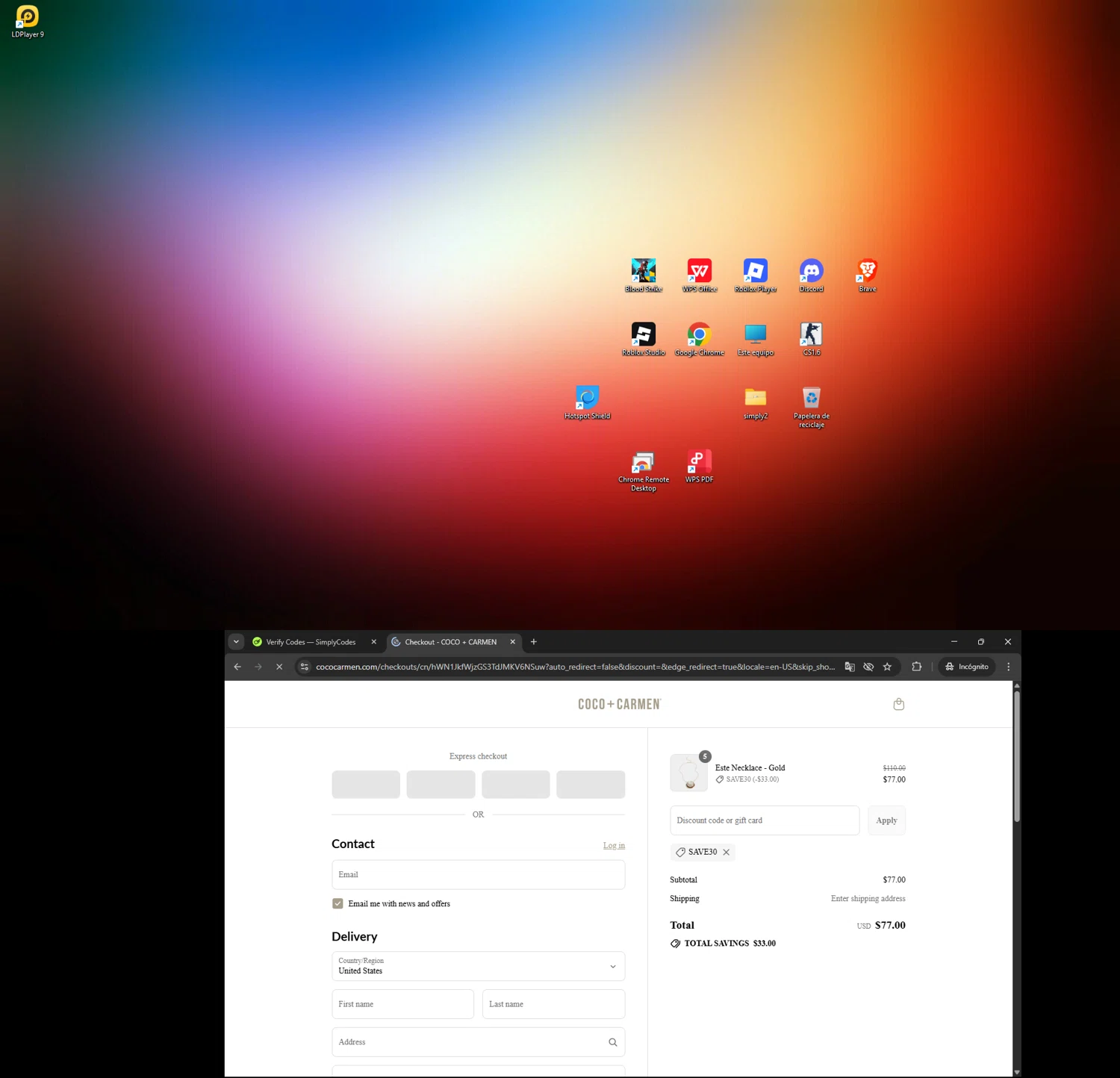Uncheck Email me with news and offers
This screenshot has width=1120, height=1078.
337,903
